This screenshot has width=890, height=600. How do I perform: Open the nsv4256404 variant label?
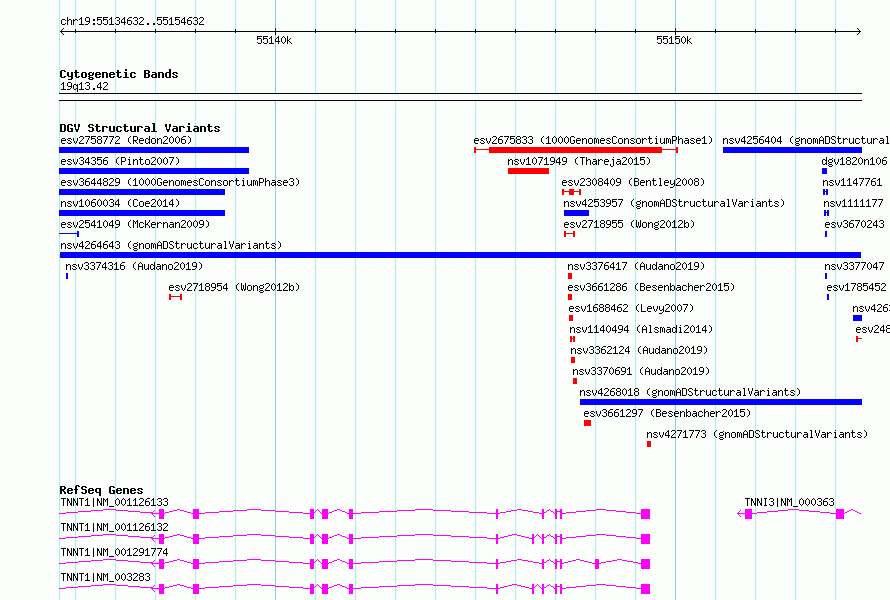click(x=806, y=140)
